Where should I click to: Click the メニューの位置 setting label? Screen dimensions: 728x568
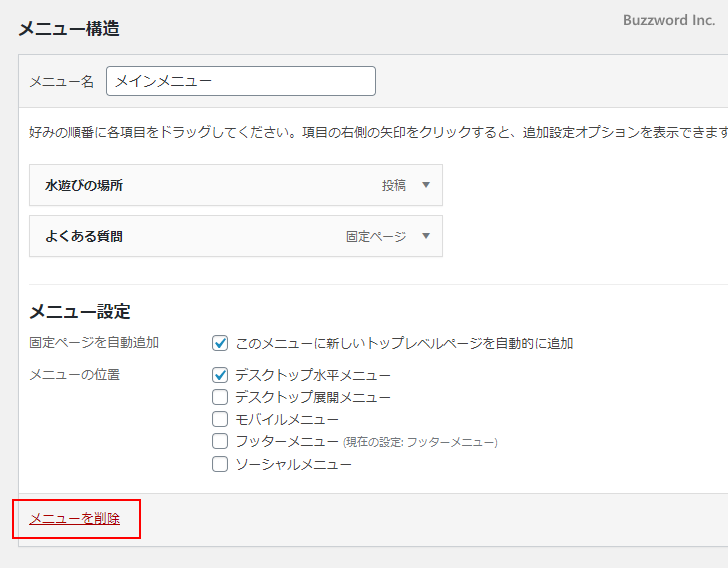pyautogui.click(x=75, y=375)
